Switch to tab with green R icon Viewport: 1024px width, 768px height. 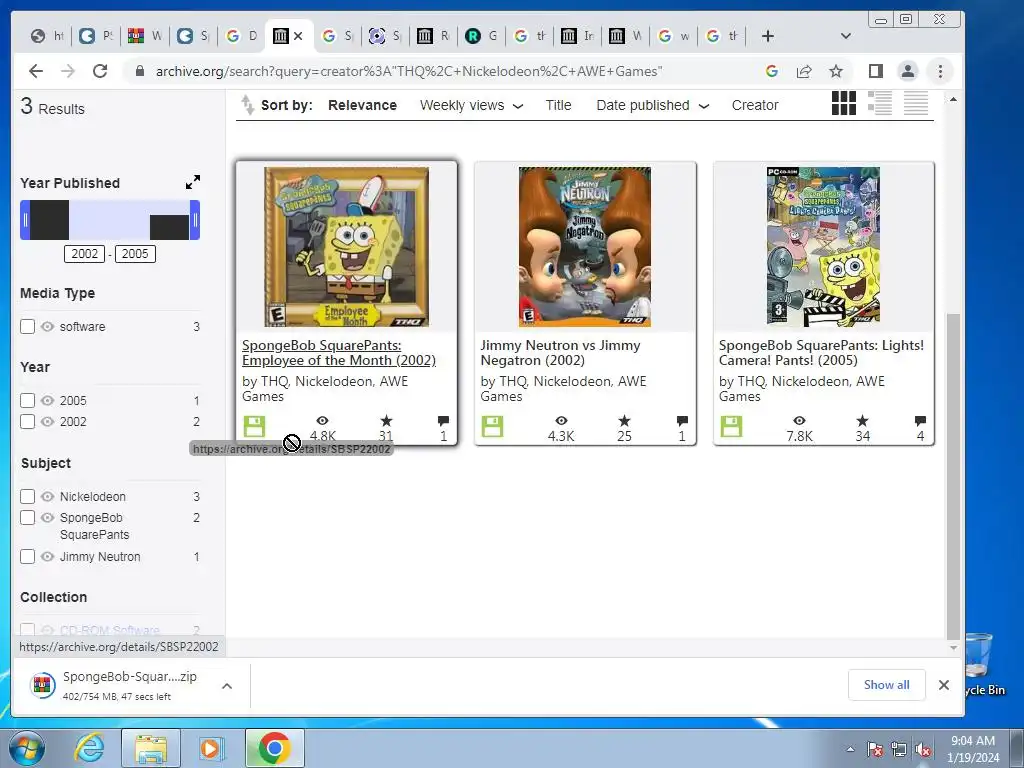point(481,36)
